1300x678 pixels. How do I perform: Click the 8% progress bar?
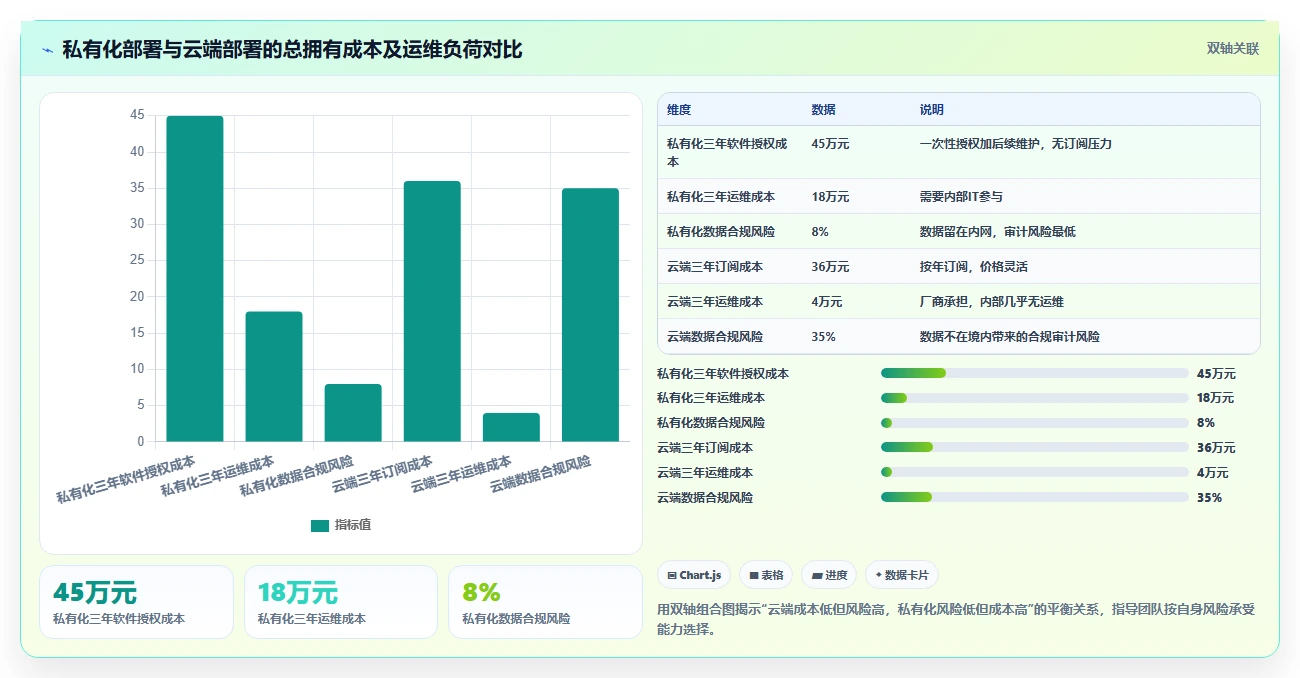pyautogui.click(x=1035, y=423)
